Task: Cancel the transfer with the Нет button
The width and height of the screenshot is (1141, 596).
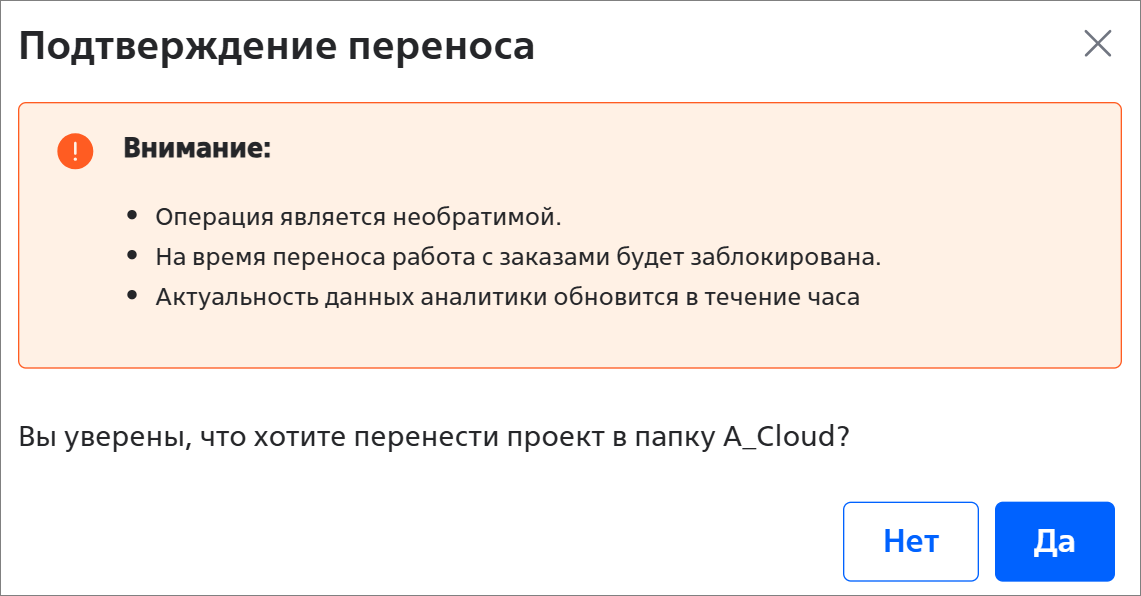Action: pyautogui.click(x=911, y=541)
